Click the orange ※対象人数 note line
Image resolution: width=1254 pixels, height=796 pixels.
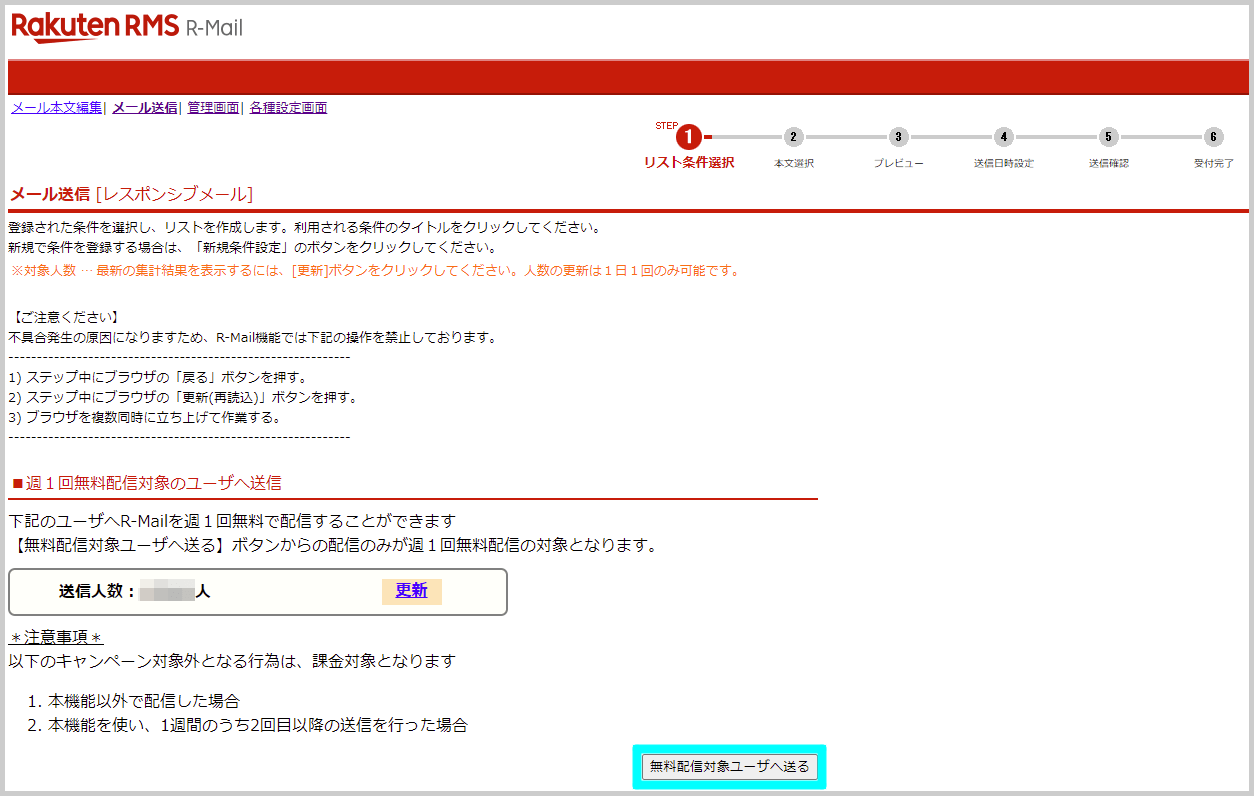tap(375, 271)
